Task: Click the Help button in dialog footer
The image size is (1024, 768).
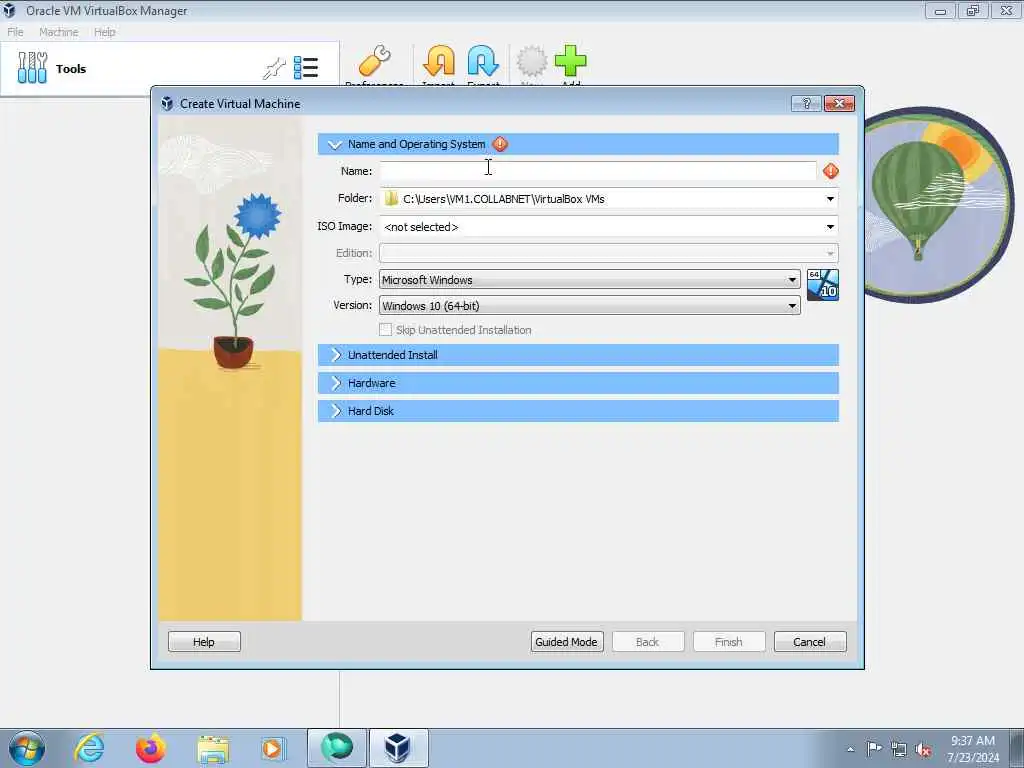Action: point(204,642)
